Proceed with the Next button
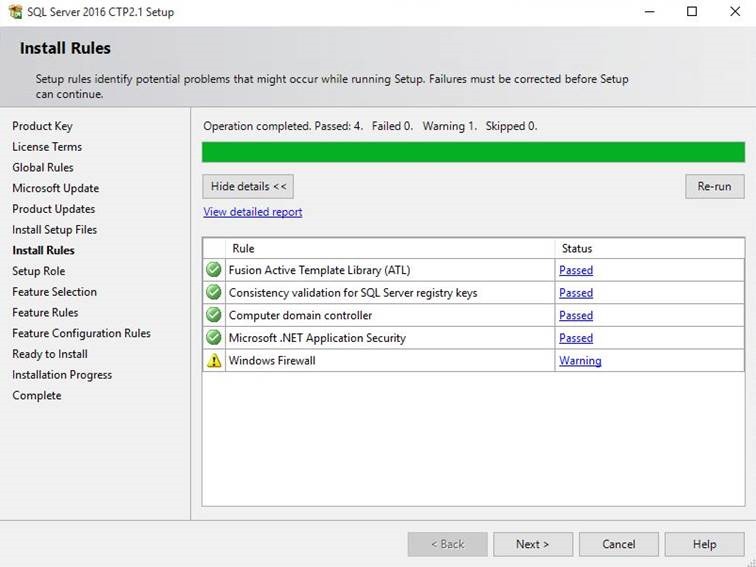Viewport: 756px width, 567px height. pyautogui.click(x=533, y=544)
